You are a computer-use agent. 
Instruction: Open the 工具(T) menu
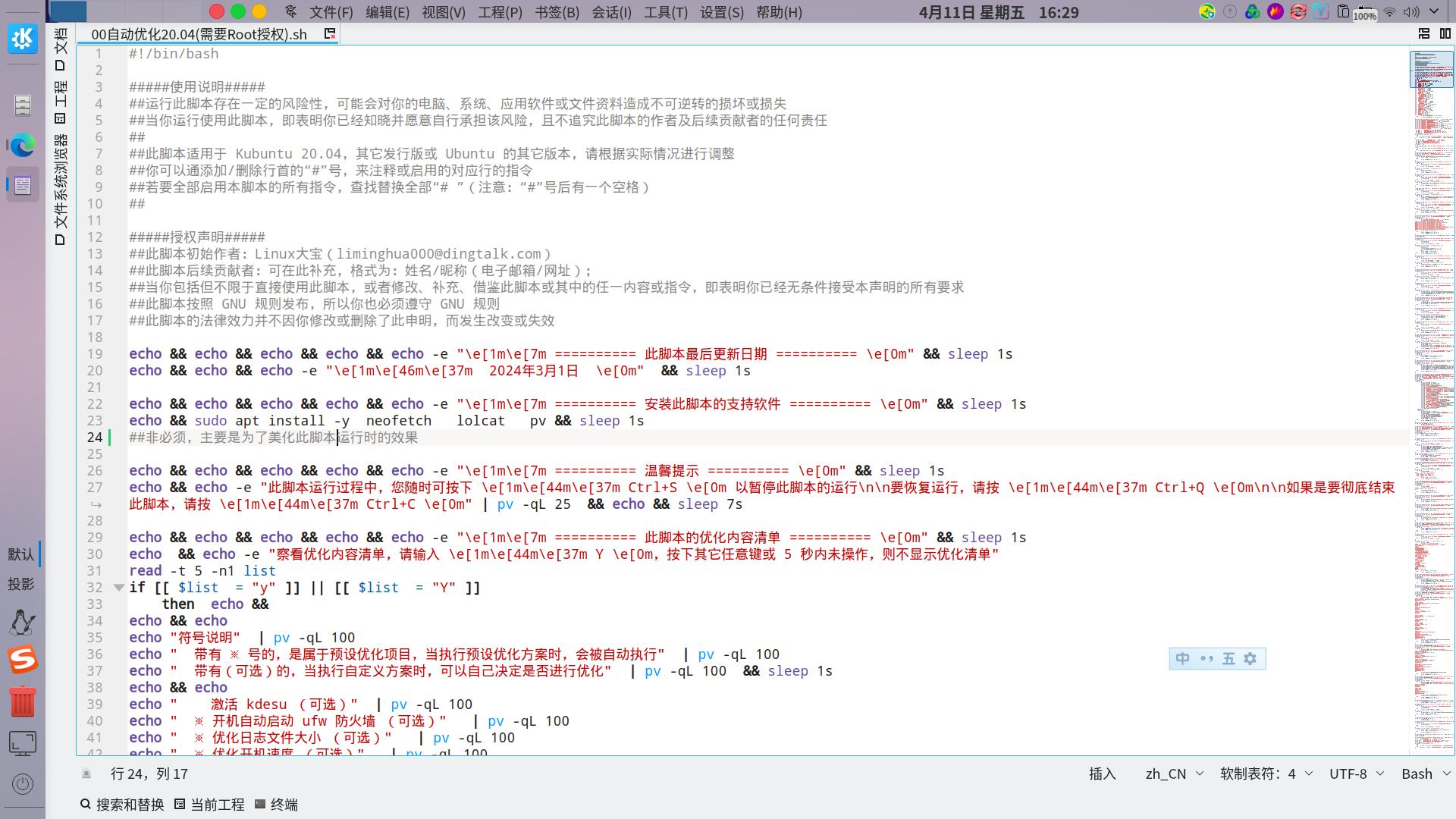(665, 12)
